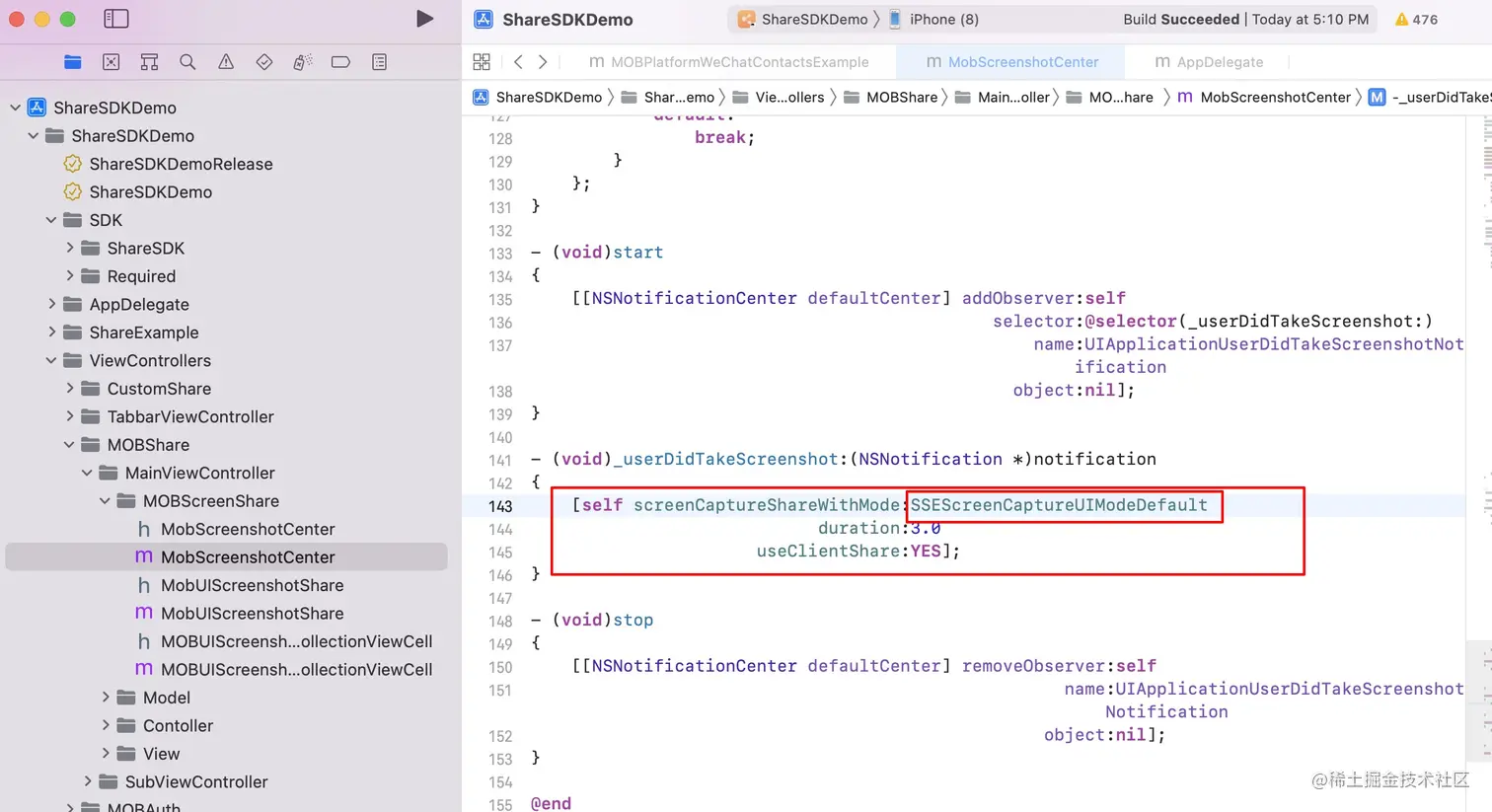
Task: Click UIApplicationUserDidTakeScreenshotNot on line 137
Action: (x=1274, y=344)
